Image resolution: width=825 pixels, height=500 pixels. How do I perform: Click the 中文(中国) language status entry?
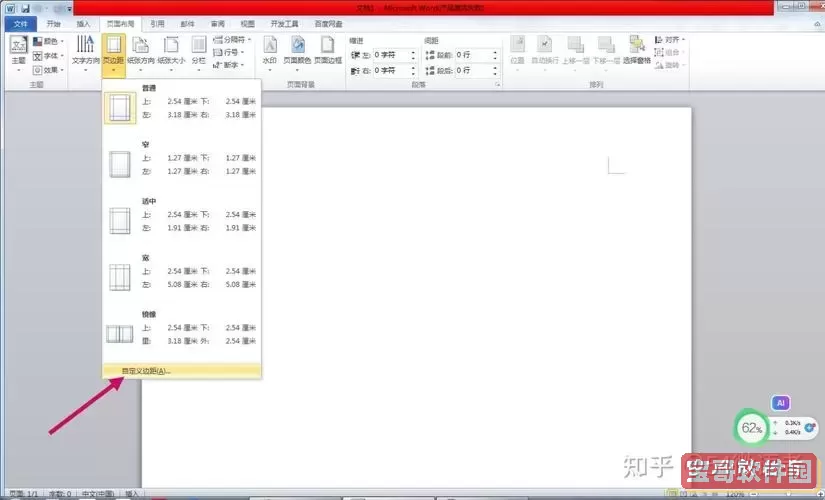point(98,494)
